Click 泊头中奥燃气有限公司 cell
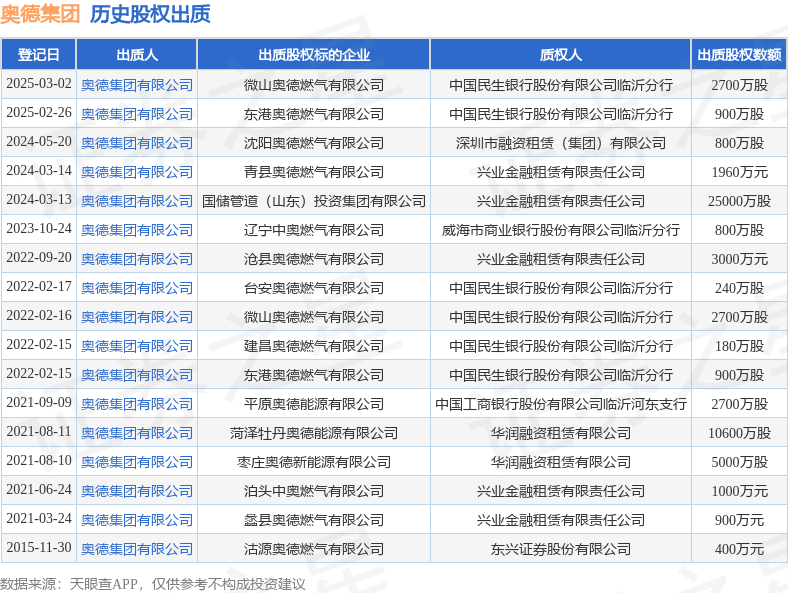 (x=314, y=491)
